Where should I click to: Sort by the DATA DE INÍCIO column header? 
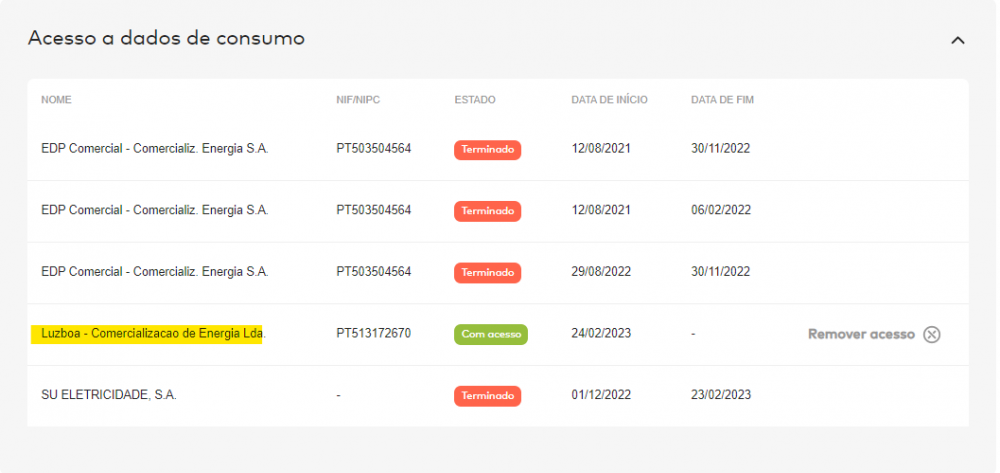click(609, 100)
